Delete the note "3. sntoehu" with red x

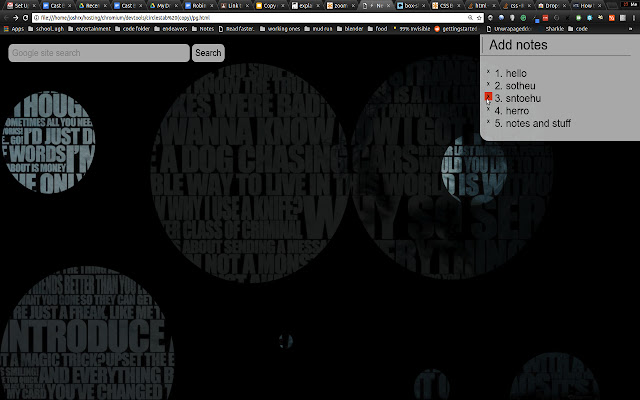tap(488, 96)
